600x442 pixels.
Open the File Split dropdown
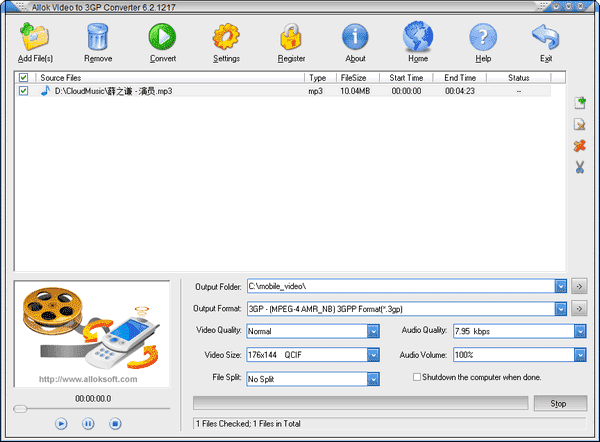click(x=373, y=379)
